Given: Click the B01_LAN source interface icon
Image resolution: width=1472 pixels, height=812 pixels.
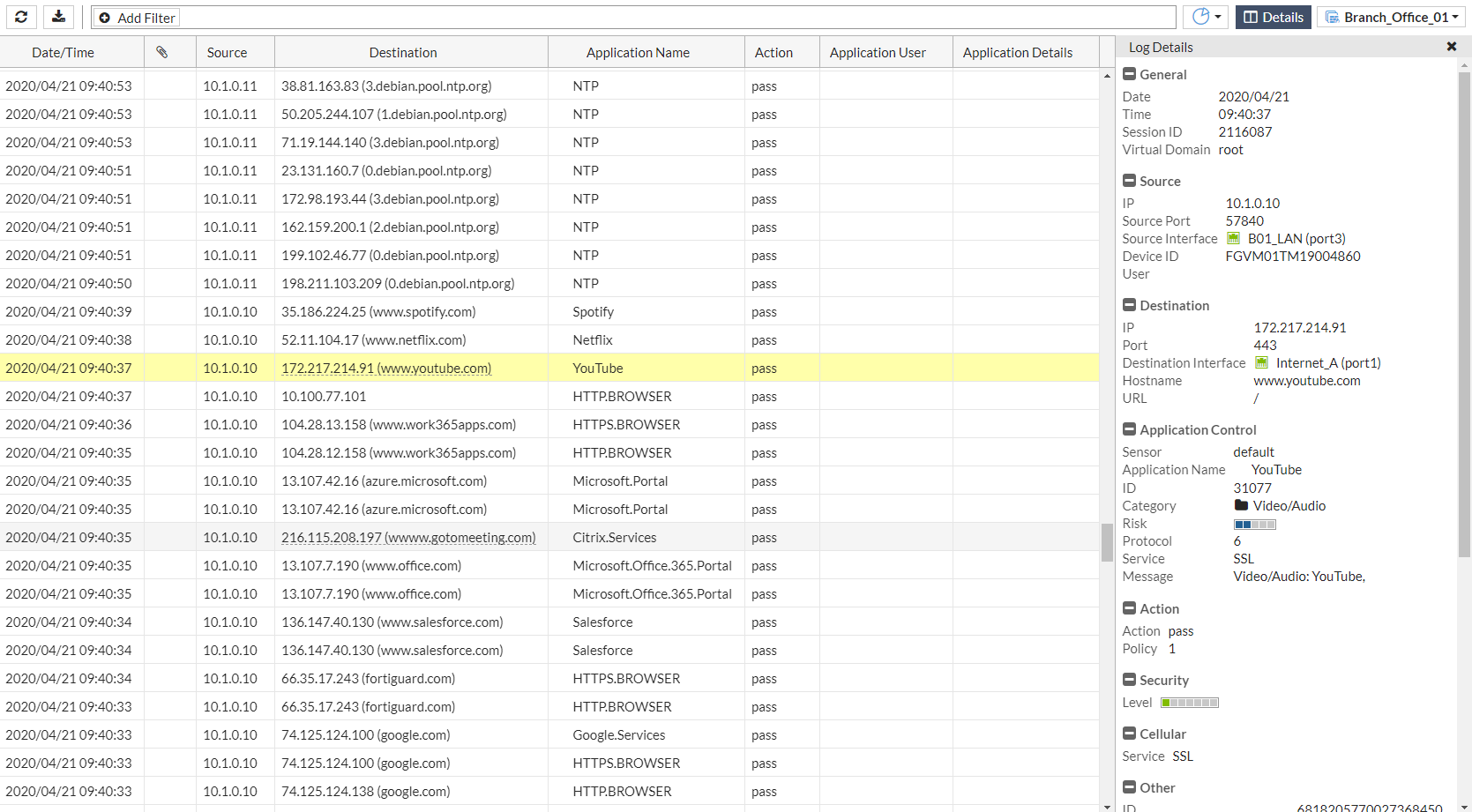Looking at the screenshot, I should tap(1234, 239).
